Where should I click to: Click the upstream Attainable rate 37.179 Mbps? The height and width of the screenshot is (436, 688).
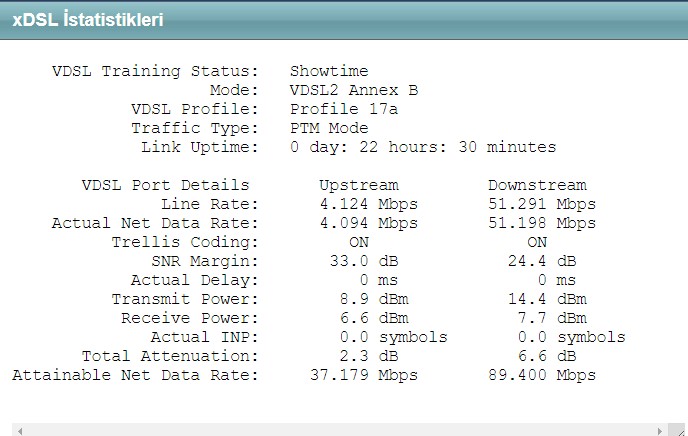(363, 375)
